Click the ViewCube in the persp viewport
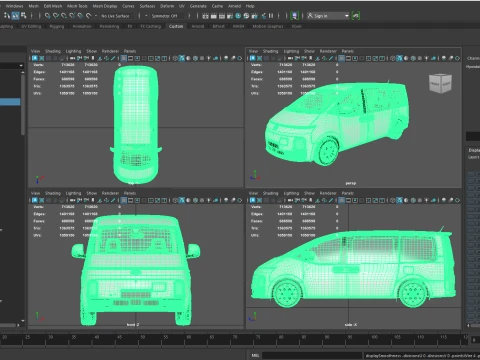Viewport: 480px width, 360px height. coord(440,83)
